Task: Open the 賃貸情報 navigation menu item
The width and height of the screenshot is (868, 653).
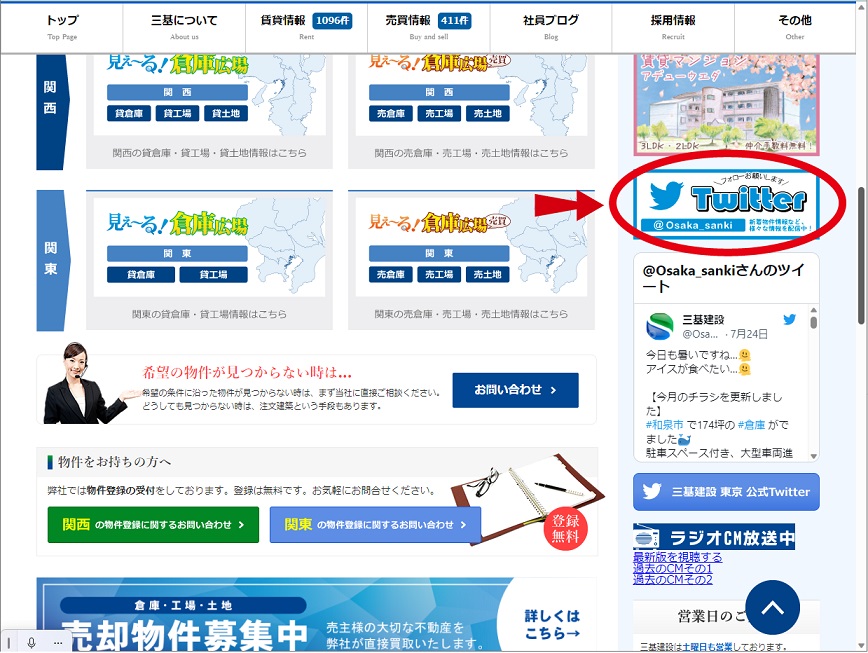Action: click(x=305, y=26)
